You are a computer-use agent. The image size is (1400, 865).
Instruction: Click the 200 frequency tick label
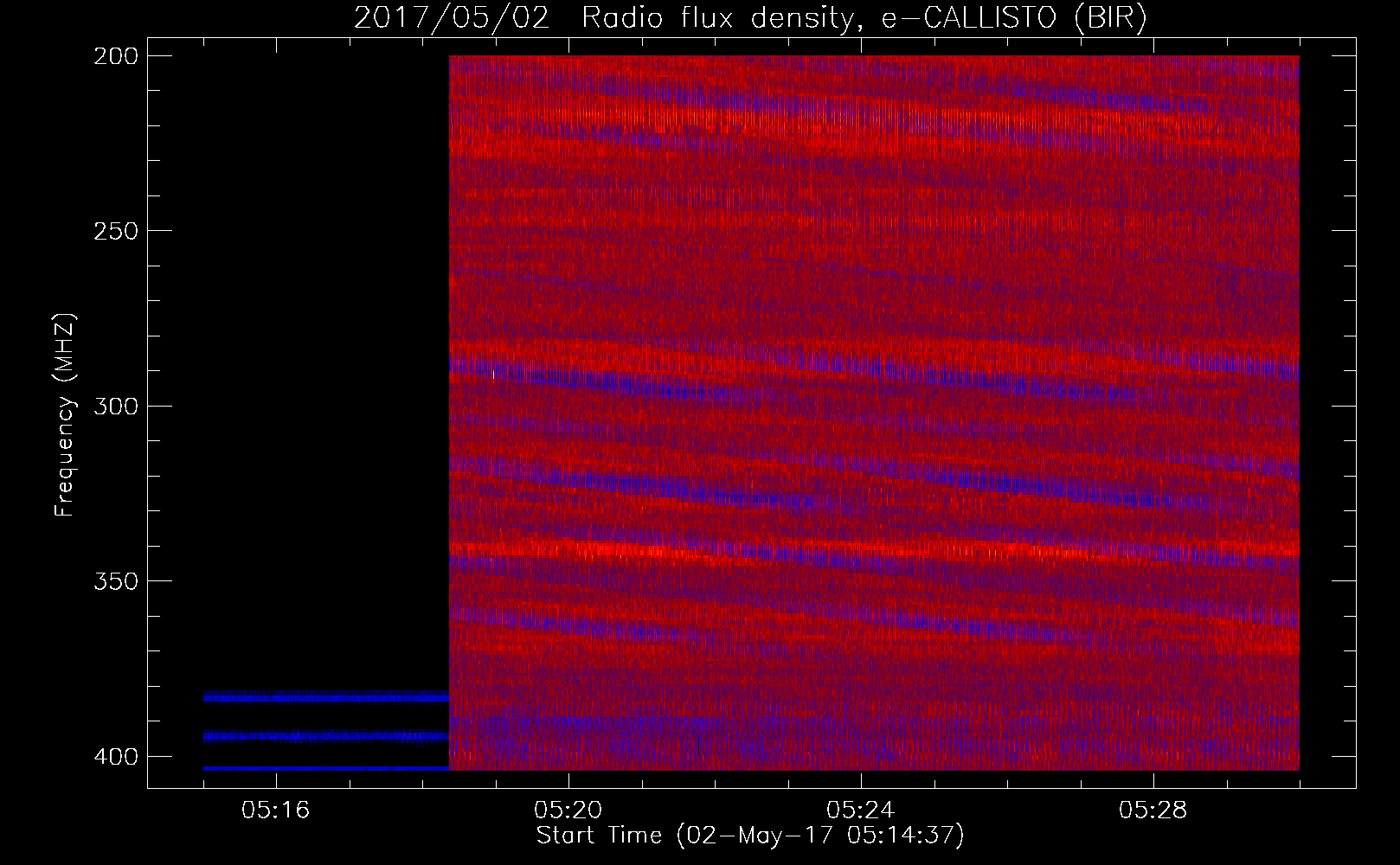[x=115, y=56]
